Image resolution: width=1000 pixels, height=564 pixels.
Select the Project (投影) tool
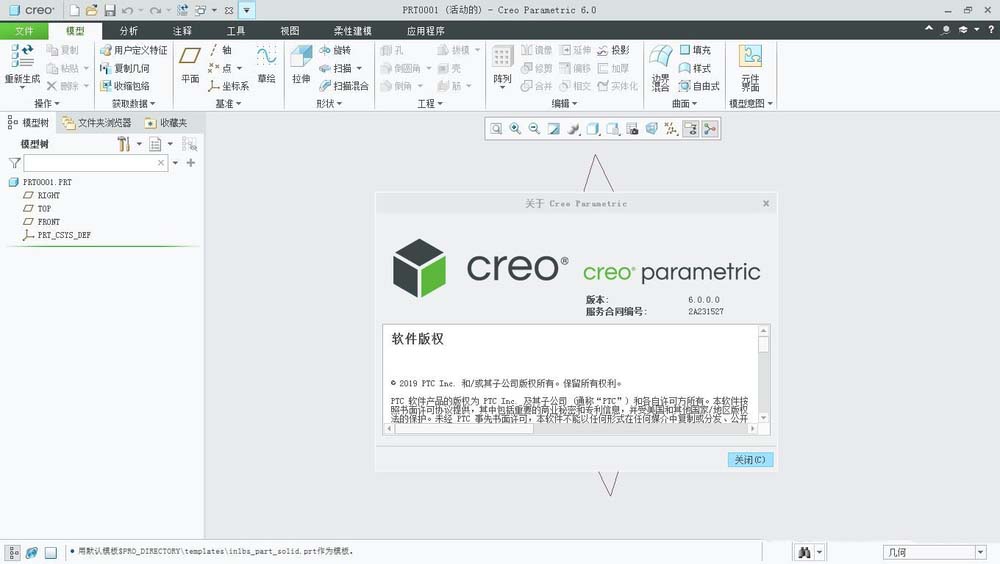click(614, 50)
